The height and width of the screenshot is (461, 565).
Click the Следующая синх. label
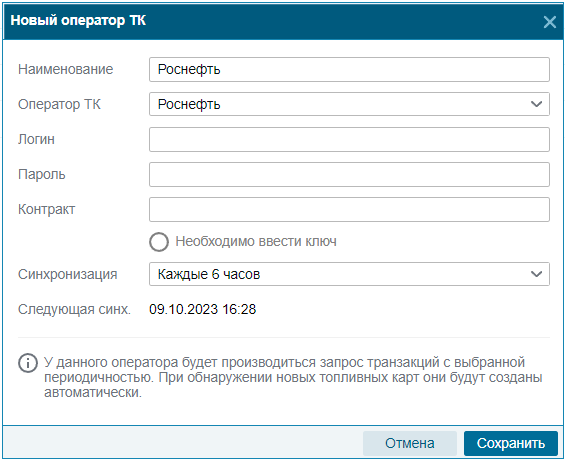tap(74, 309)
